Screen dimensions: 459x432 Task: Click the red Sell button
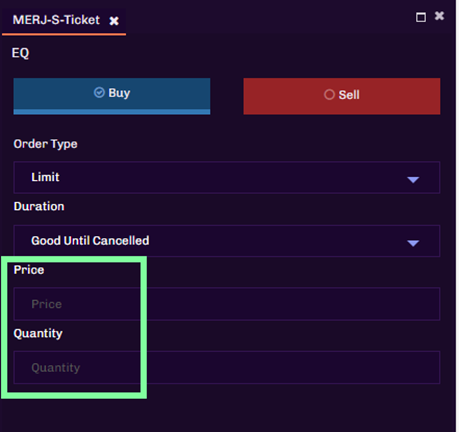point(342,96)
